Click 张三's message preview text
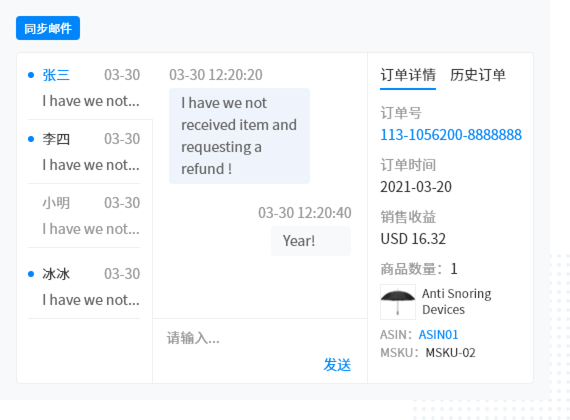This screenshot has height=420, width=570. [x=91, y=101]
